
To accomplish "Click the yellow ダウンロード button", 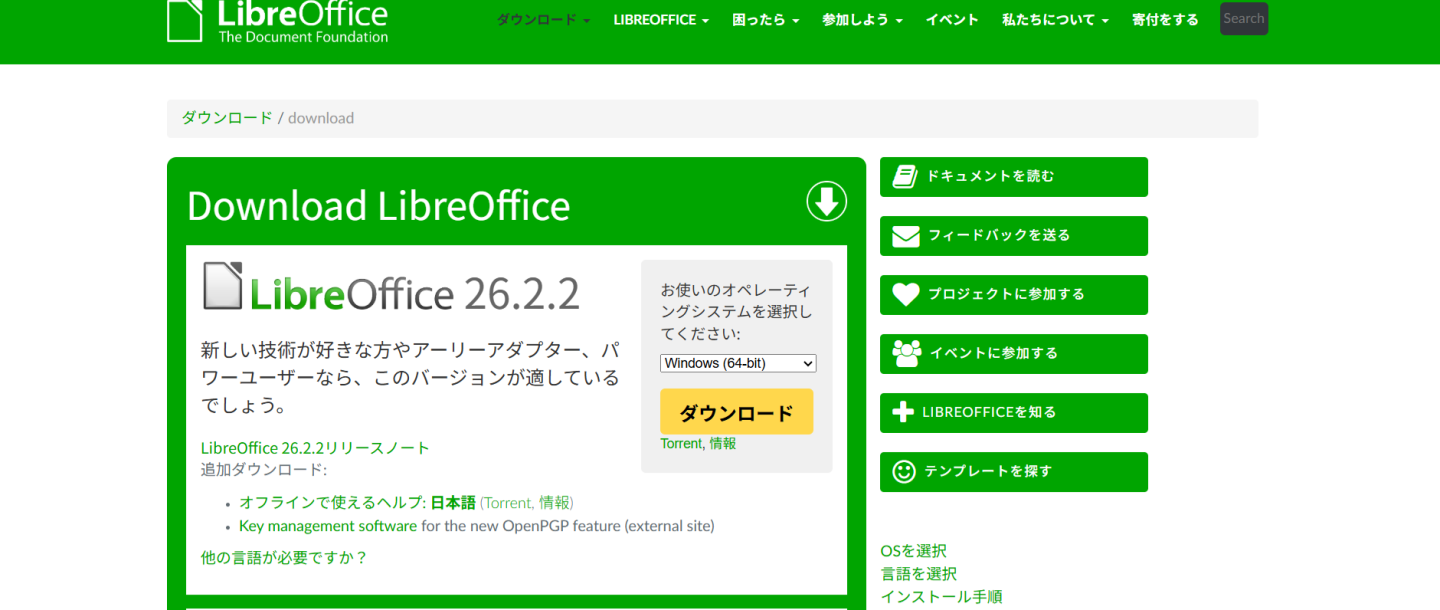I will (737, 412).
